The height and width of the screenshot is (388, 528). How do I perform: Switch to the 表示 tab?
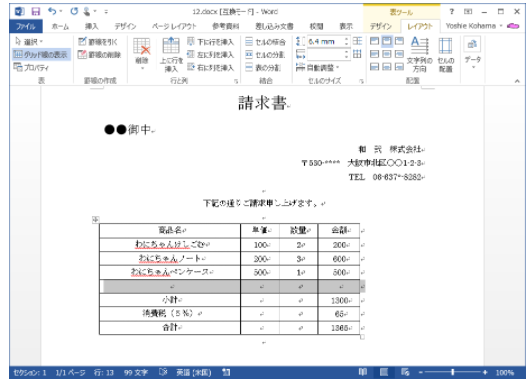coord(346,26)
